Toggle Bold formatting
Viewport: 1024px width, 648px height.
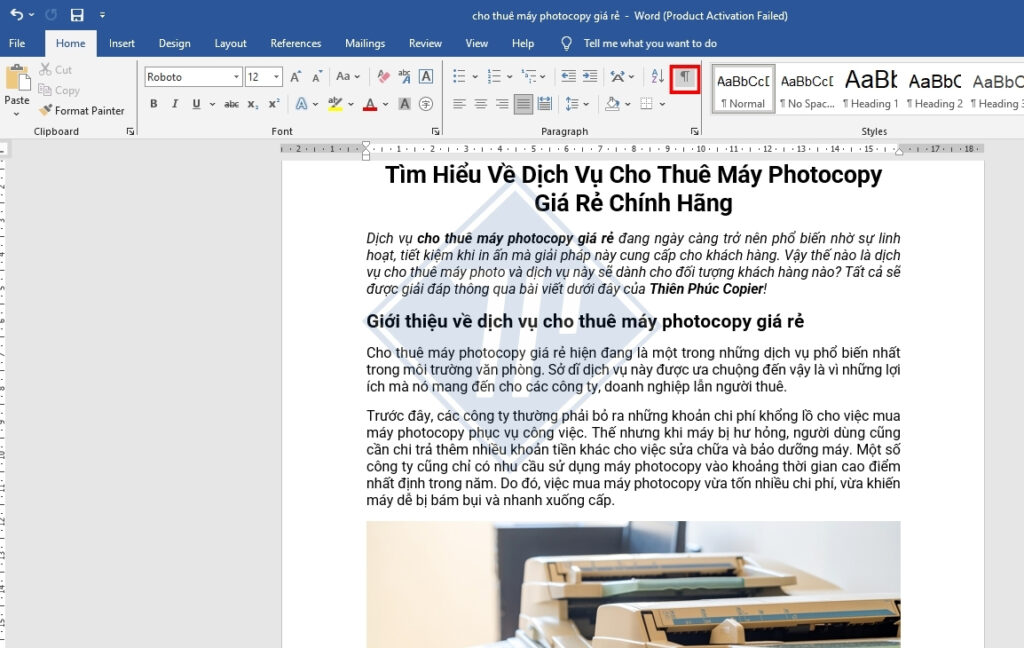tap(153, 104)
